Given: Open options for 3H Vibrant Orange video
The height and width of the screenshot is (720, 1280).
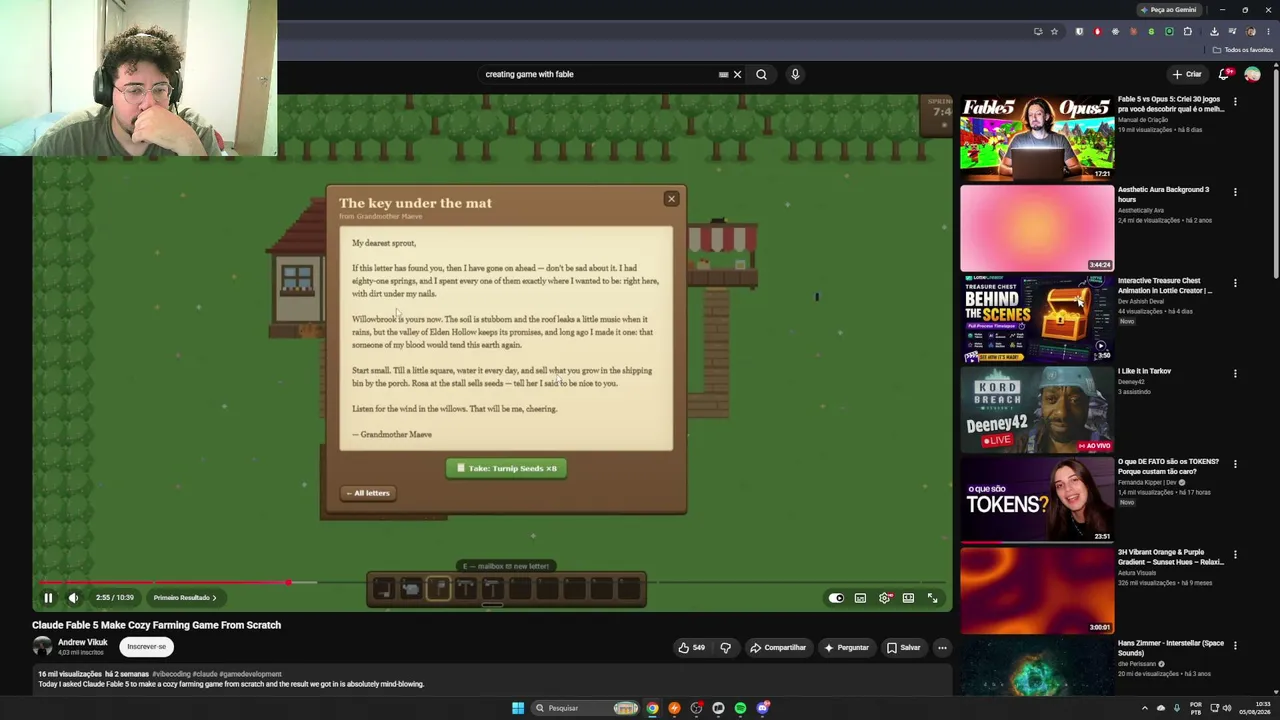Looking at the screenshot, I should click(1235, 555).
